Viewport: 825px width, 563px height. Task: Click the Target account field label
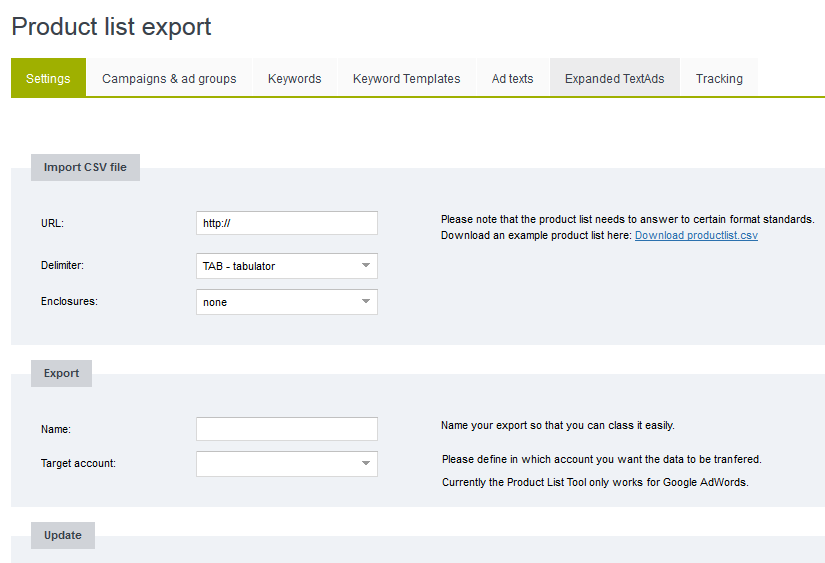click(78, 464)
